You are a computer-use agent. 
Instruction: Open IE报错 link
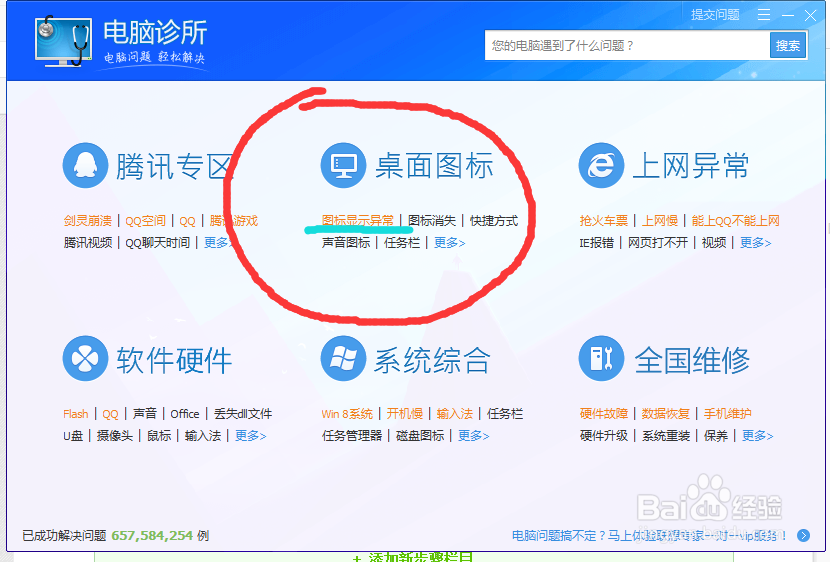pos(597,242)
